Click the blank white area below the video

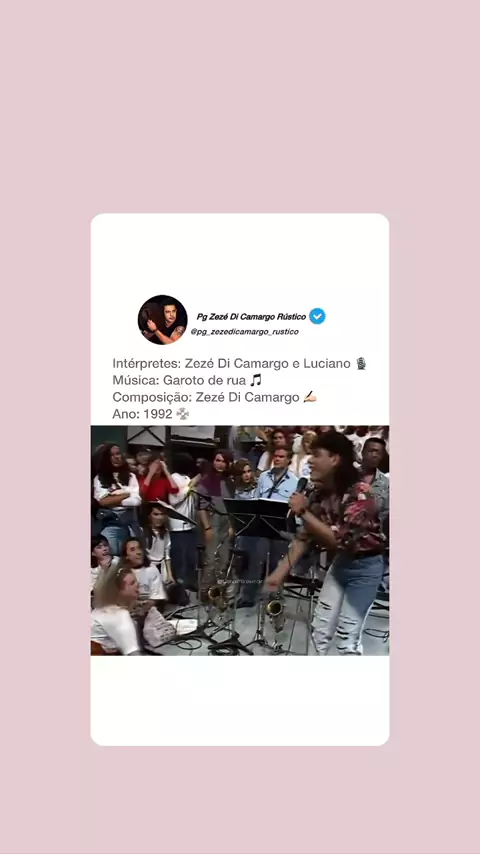coord(240,700)
